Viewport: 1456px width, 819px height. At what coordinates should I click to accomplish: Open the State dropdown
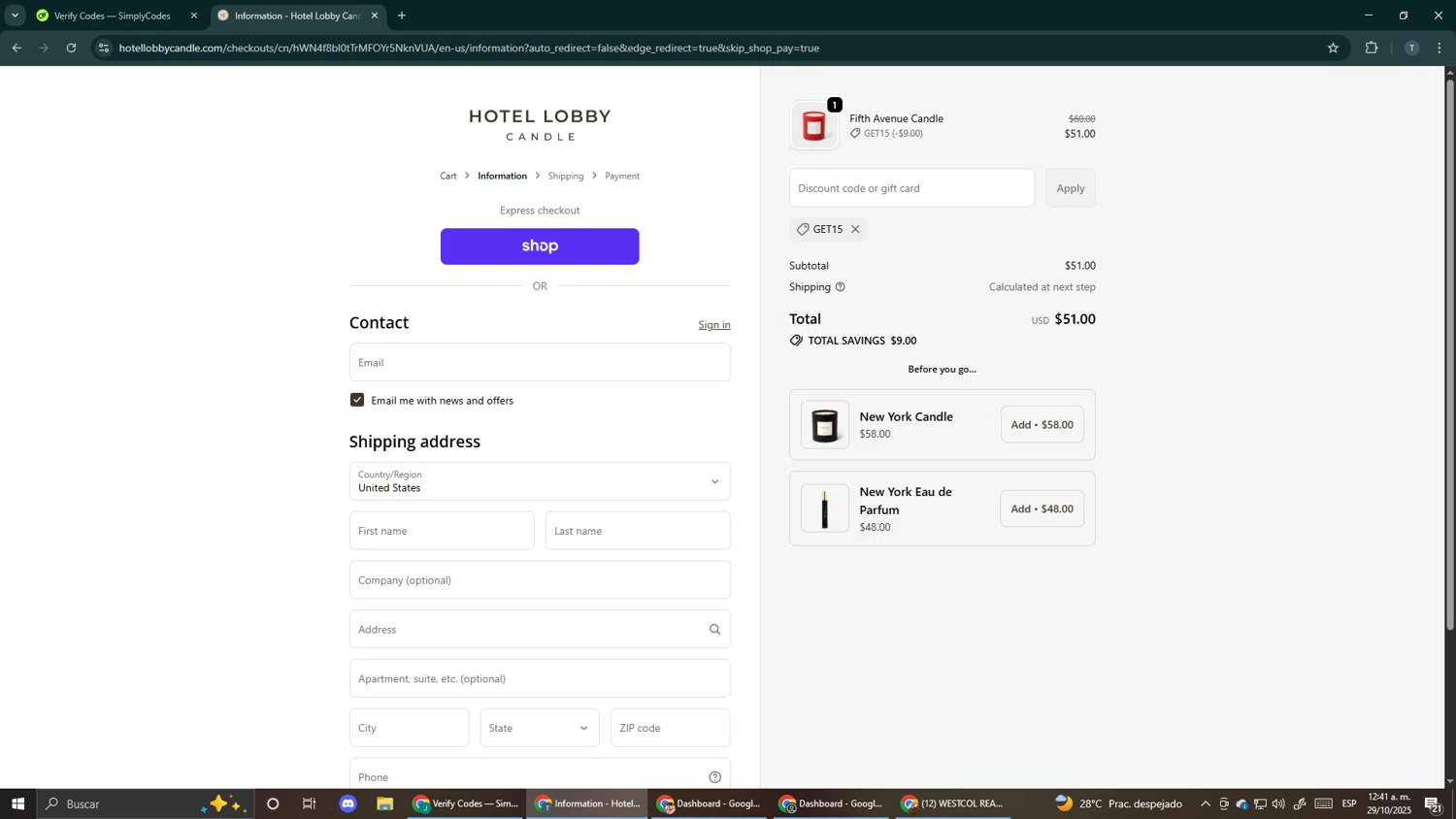(540, 728)
